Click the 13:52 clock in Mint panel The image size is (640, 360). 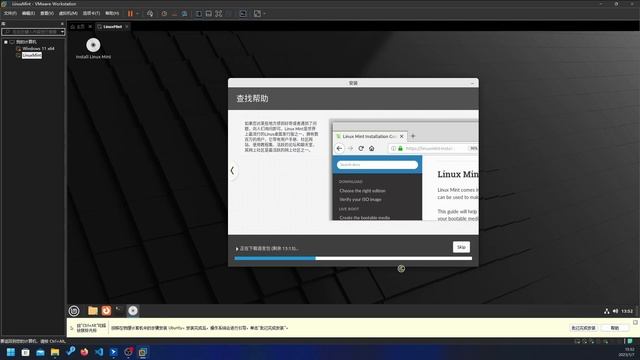(x=627, y=311)
